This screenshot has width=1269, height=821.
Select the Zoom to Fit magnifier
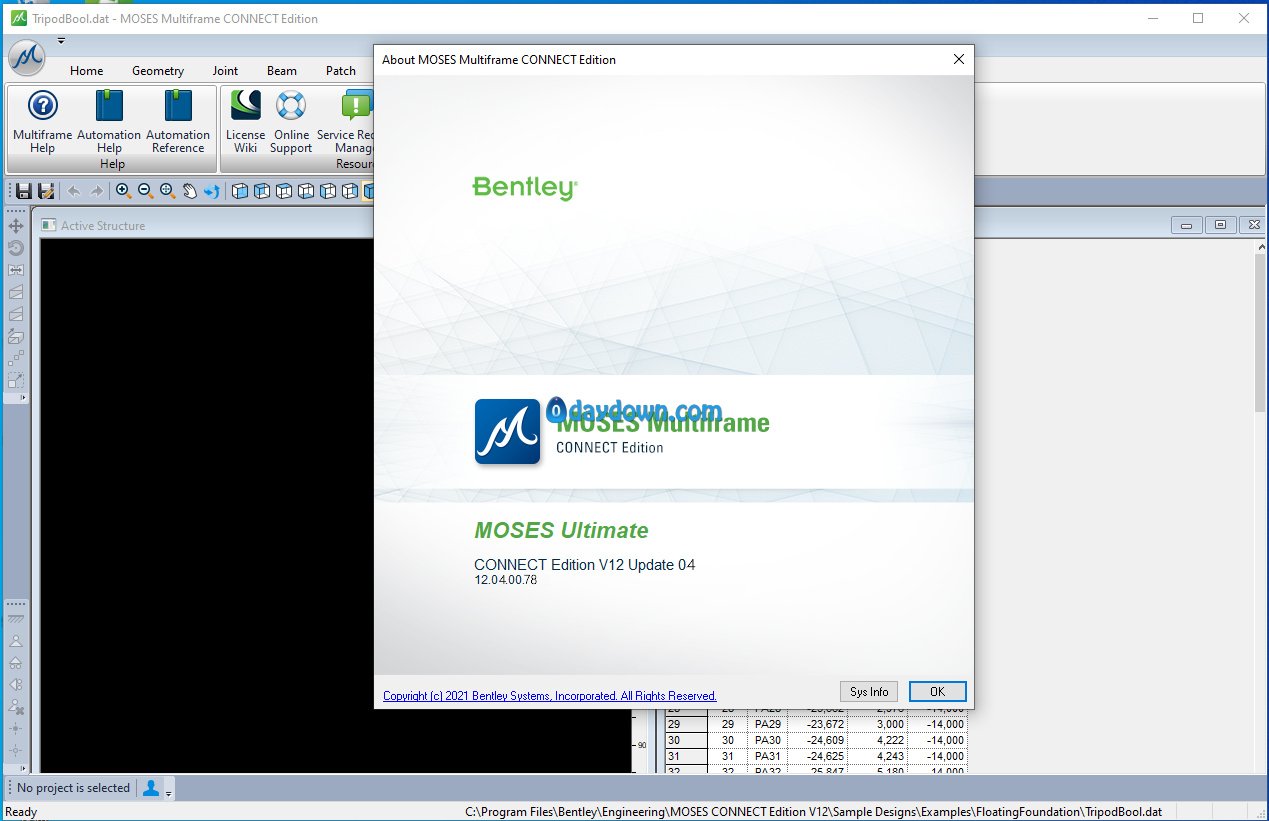click(x=167, y=191)
